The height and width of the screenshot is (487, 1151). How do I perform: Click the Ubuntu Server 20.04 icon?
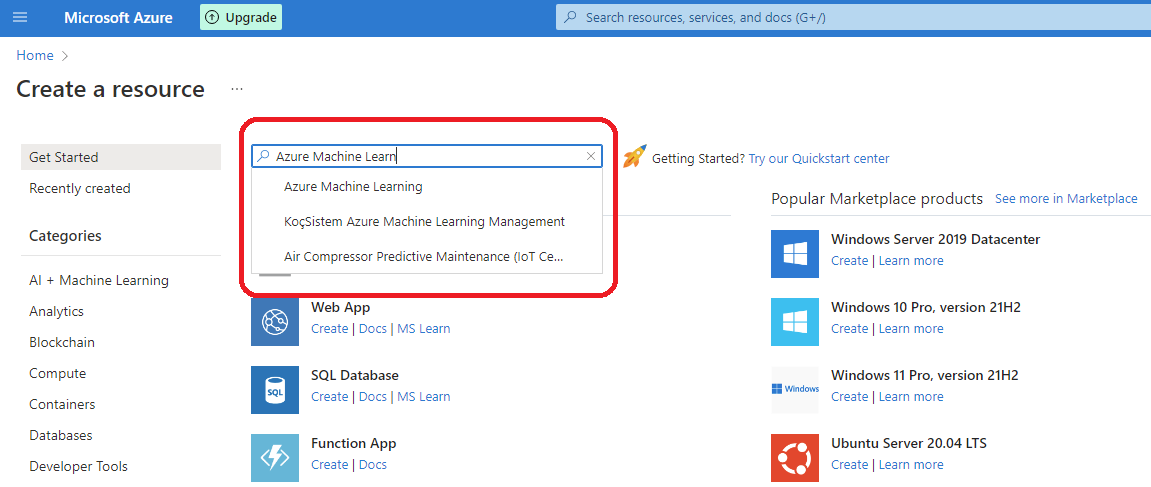(795, 458)
